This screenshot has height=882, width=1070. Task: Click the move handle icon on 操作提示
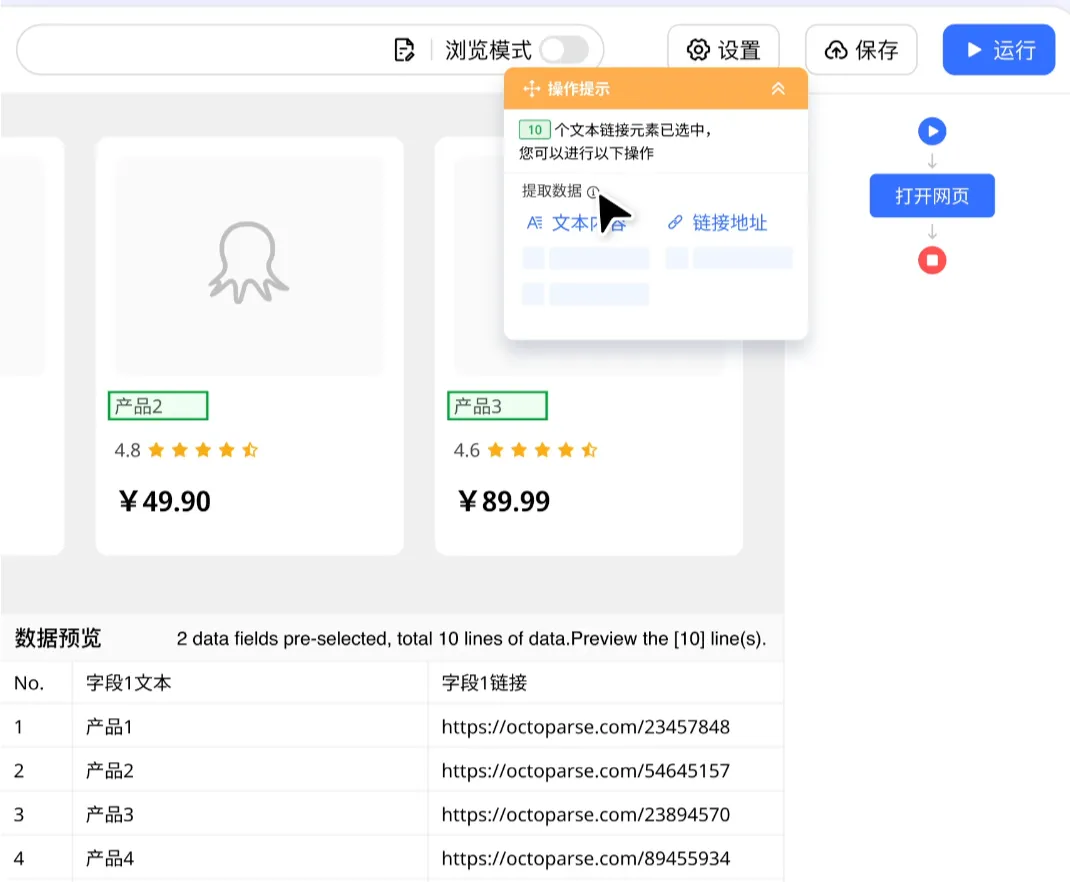532,89
